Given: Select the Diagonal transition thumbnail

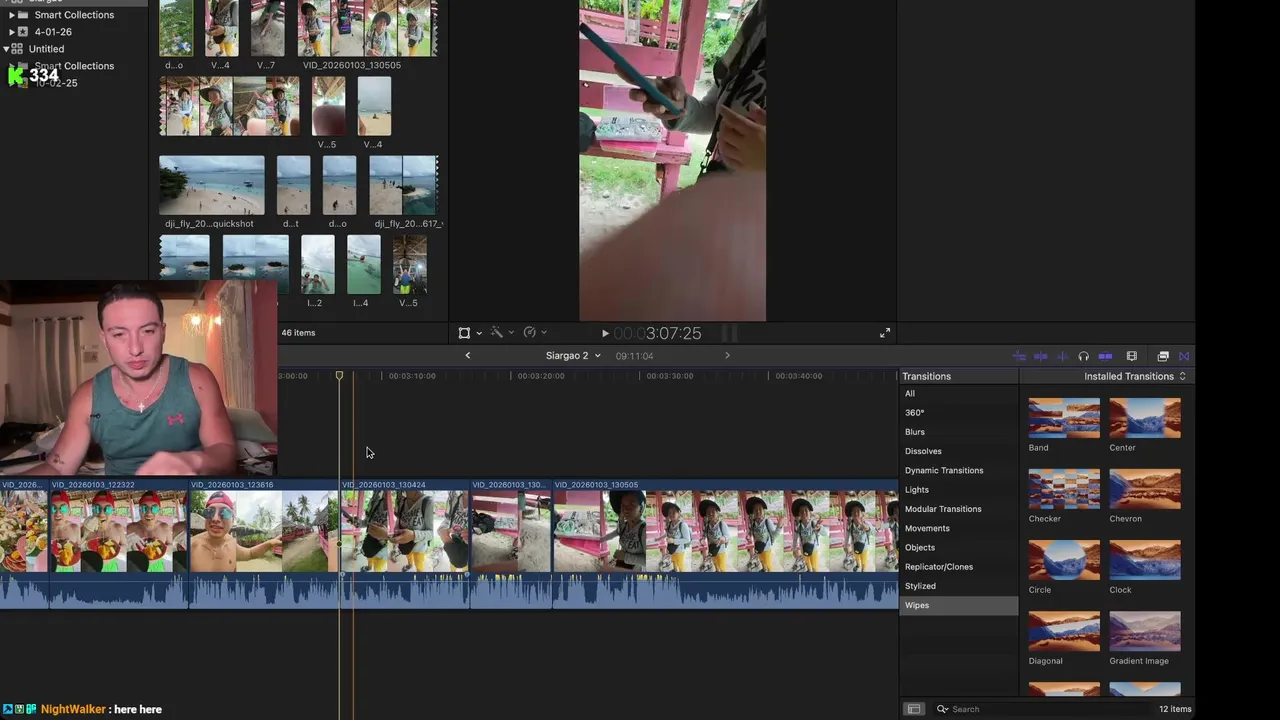Looking at the screenshot, I should 1064,631.
